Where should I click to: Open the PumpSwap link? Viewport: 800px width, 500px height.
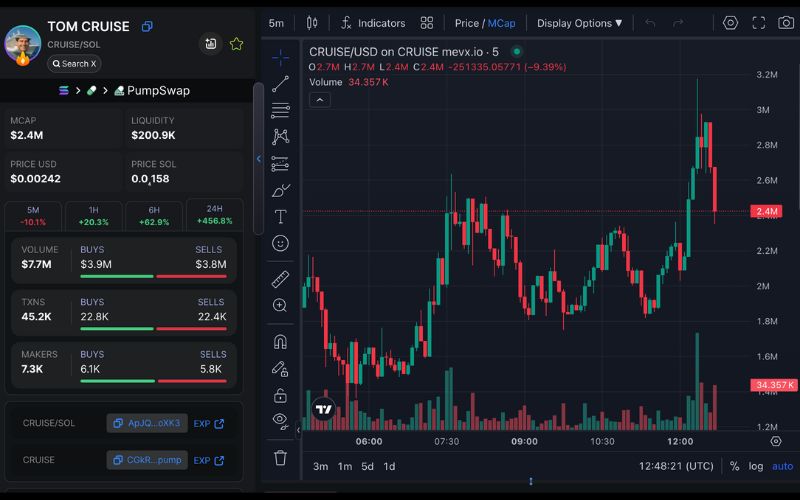[152, 91]
